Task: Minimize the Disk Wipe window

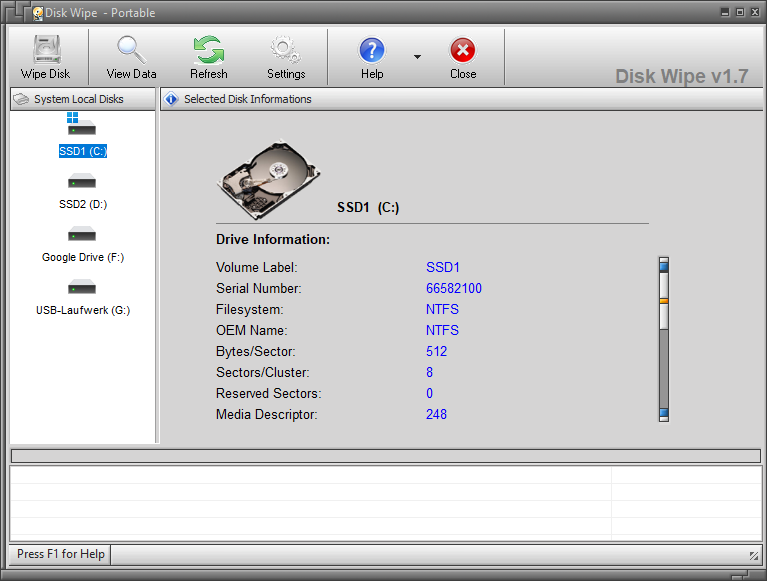Action: [725, 12]
